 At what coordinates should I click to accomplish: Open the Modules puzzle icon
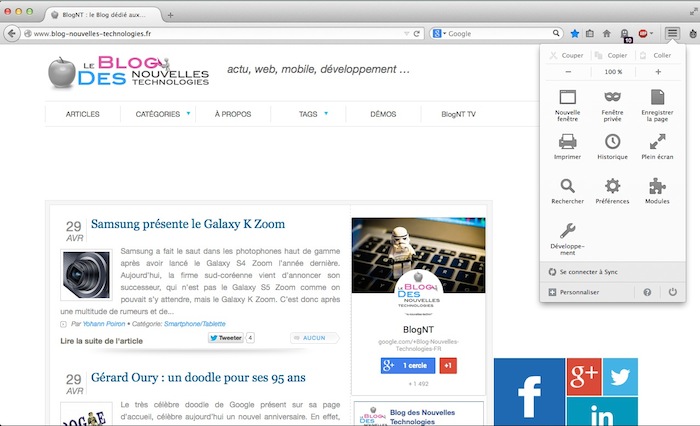pos(657,186)
